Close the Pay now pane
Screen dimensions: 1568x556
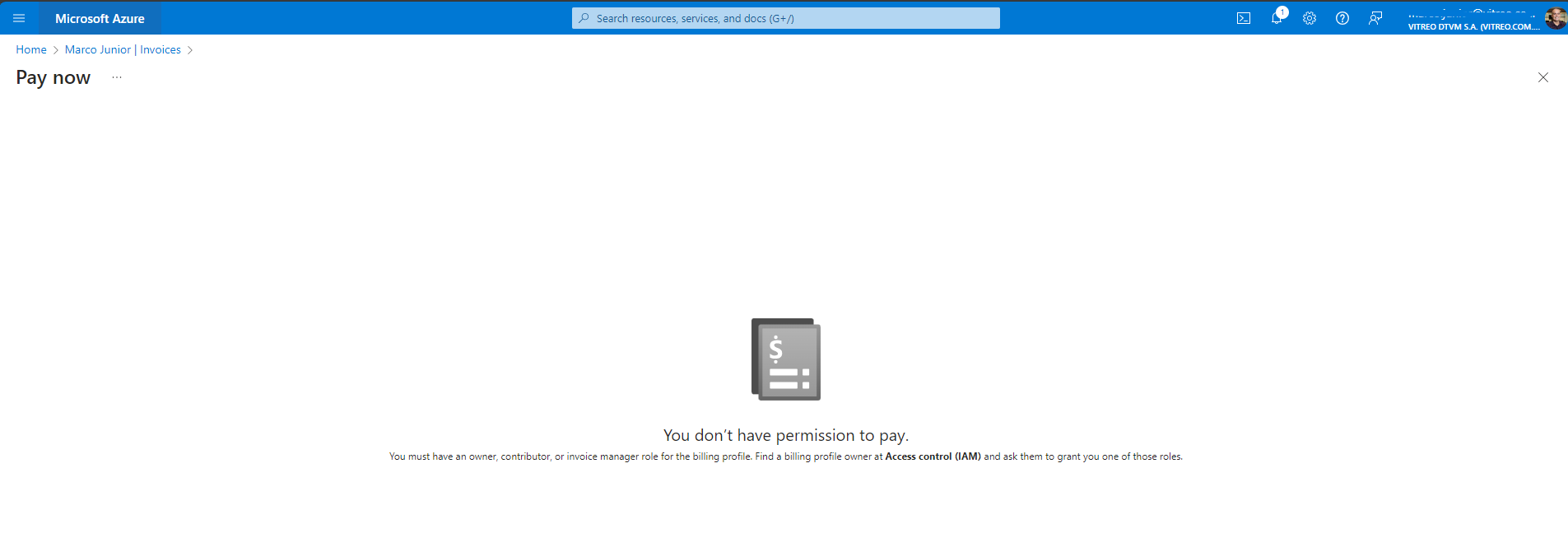(1543, 77)
